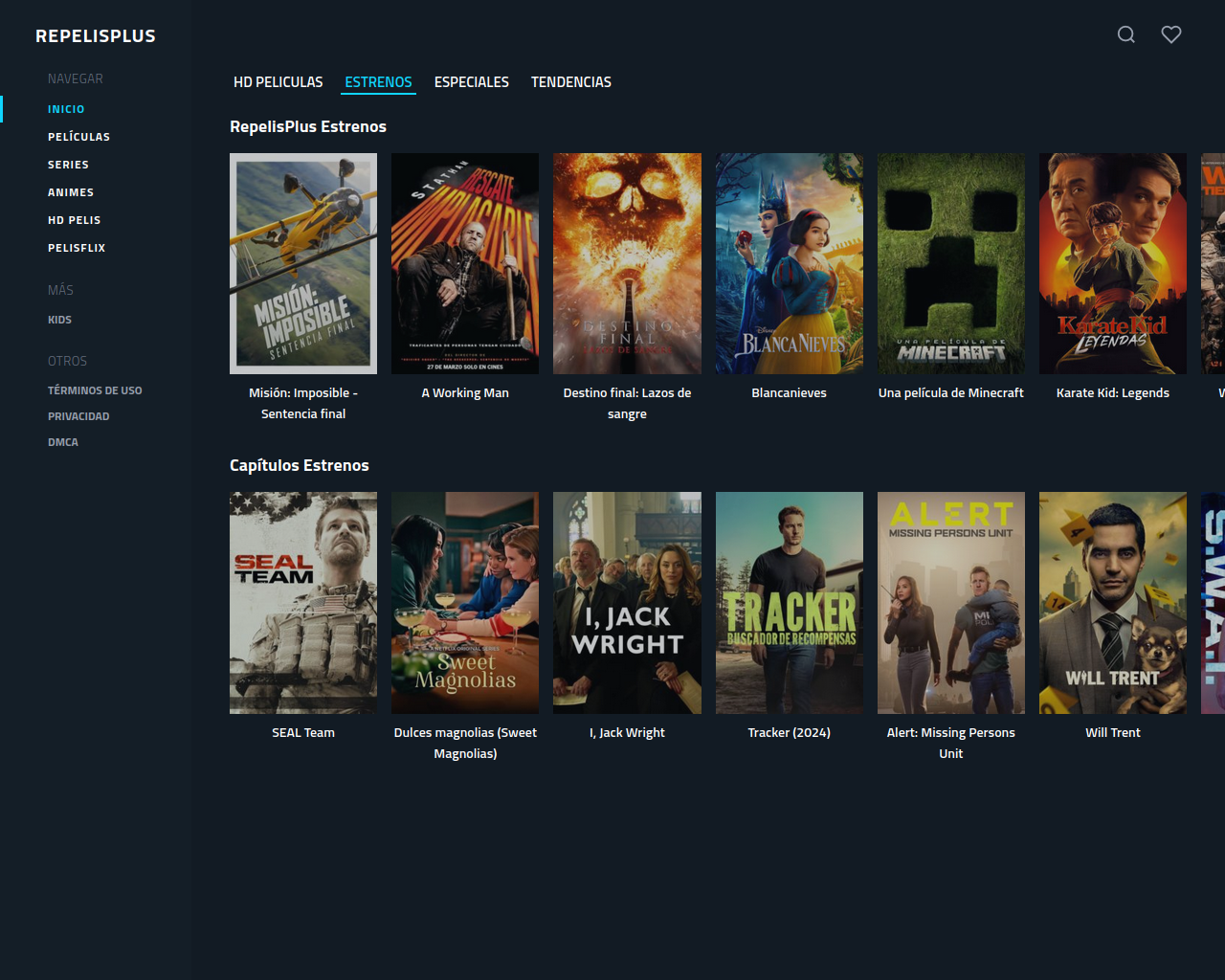
Task: Go to REPELISPLUS logo home link
Action: click(x=96, y=36)
